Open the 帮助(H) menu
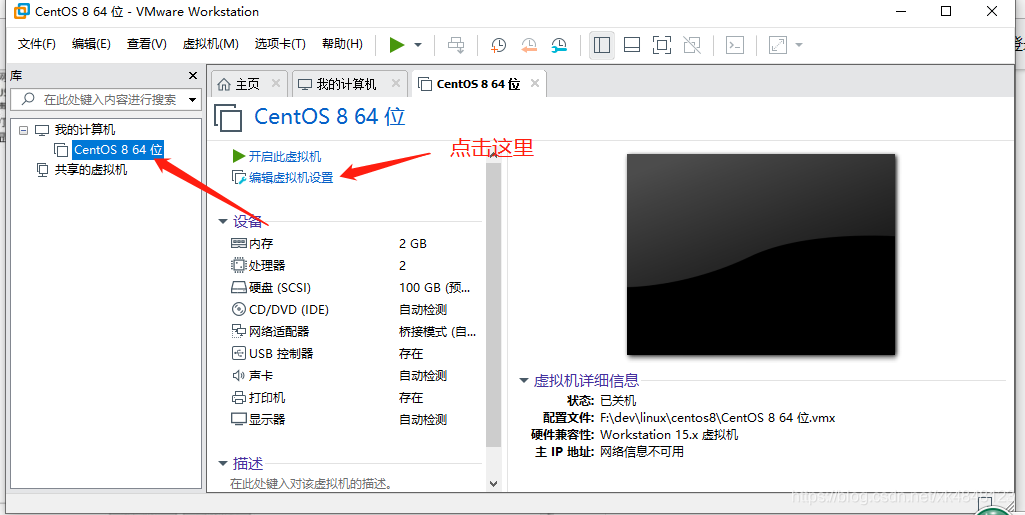This screenshot has width=1025, height=515. pos(343,44)
